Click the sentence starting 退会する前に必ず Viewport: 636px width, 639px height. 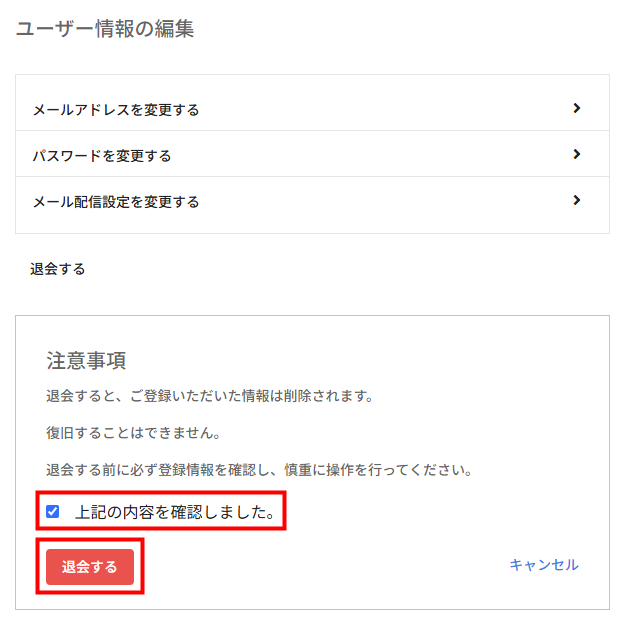click(259, 469)
